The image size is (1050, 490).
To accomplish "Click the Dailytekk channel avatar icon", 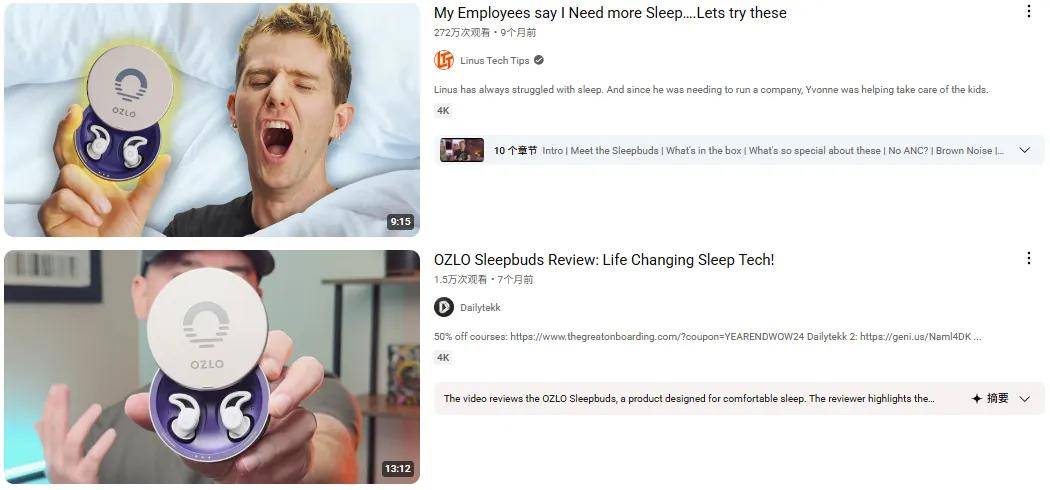I will pyautogui.click(x=443, y=307).
